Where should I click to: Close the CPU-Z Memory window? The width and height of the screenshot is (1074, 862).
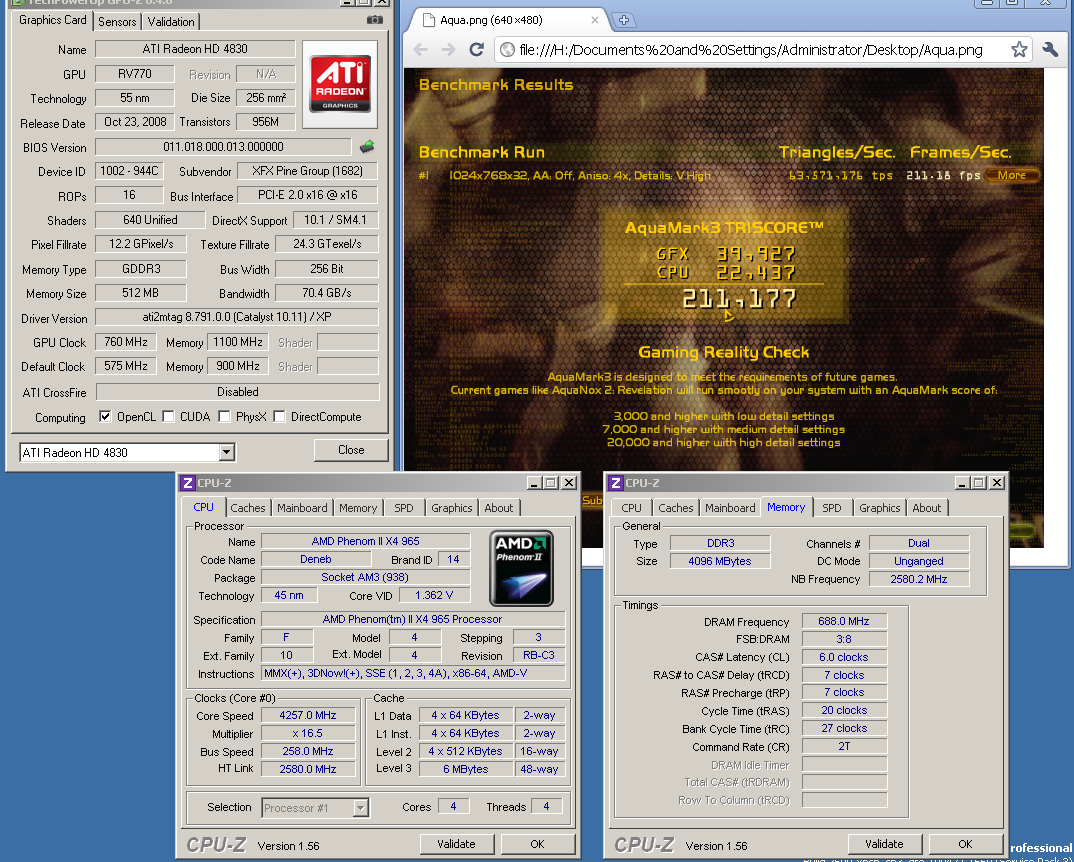997,483
